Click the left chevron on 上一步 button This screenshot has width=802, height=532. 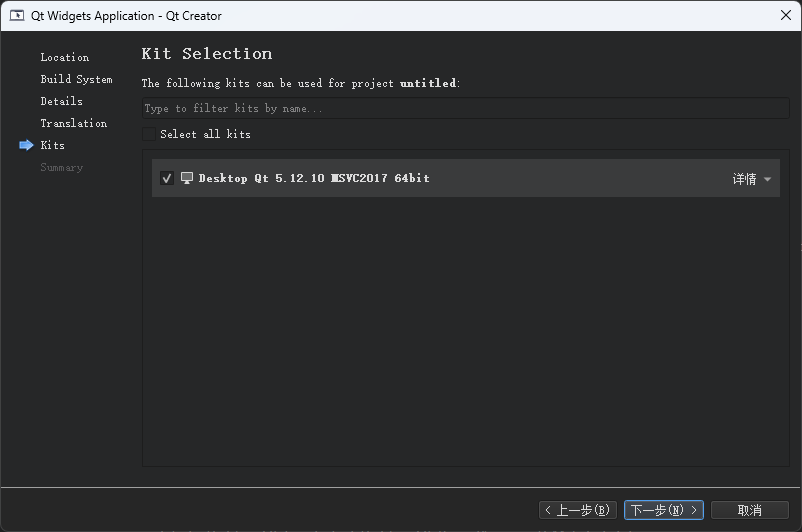tap(548, 510)
